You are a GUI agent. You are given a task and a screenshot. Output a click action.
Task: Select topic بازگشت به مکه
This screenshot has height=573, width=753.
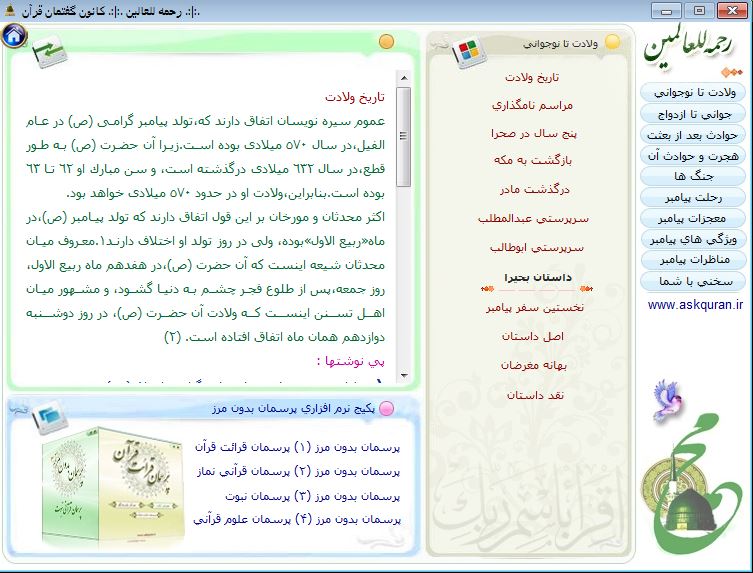533,160
